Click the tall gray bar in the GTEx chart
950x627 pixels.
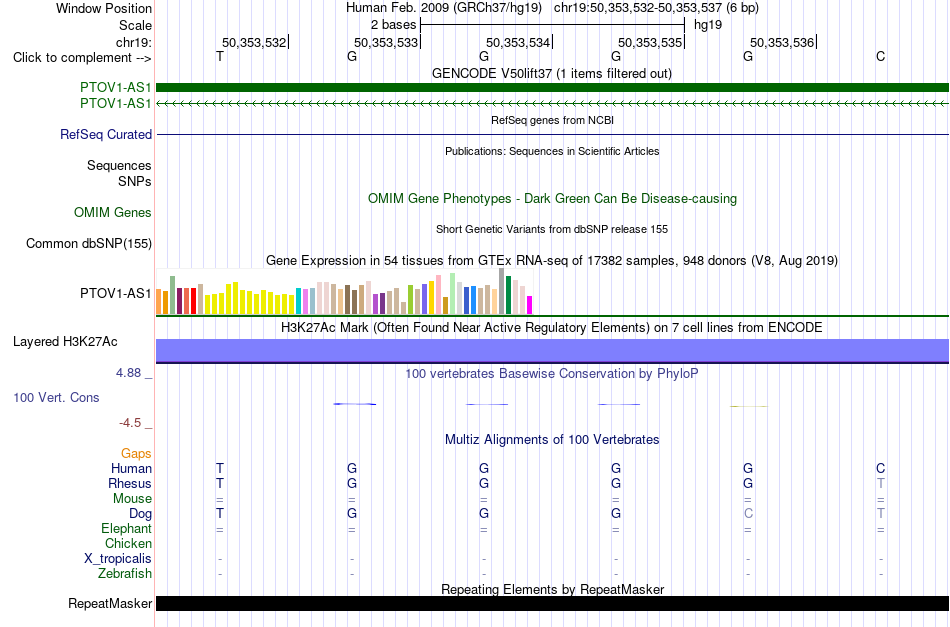click(x=502, y=291)
